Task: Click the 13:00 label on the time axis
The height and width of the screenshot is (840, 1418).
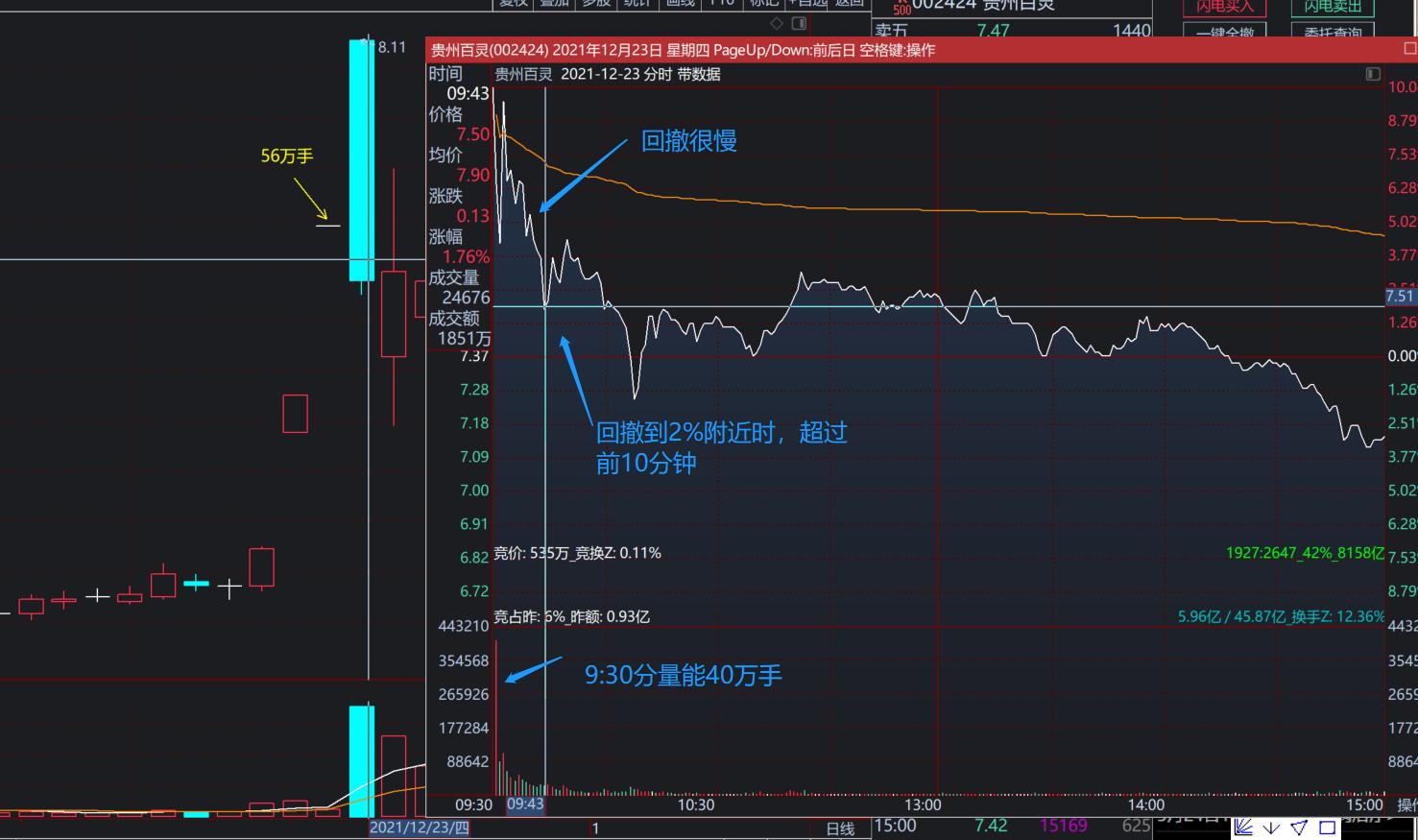Action: (x=922, y=804)
